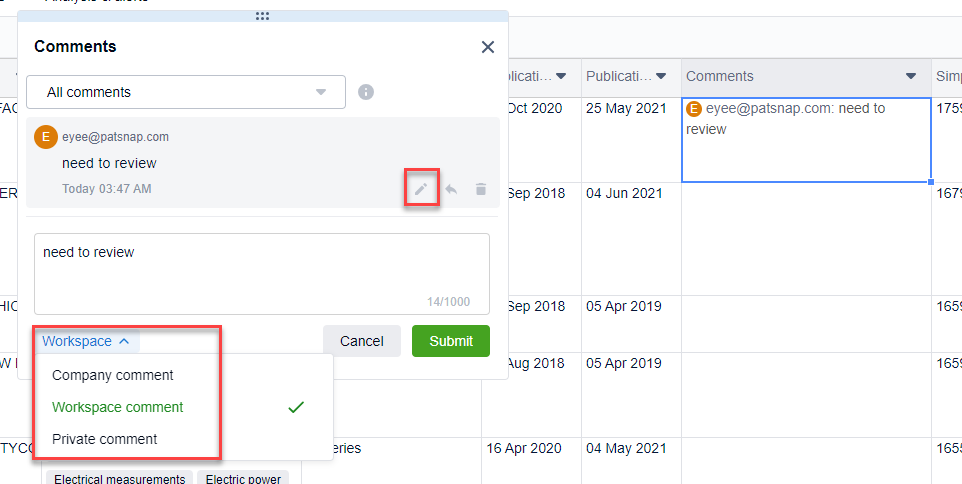This screenshot has height=484, width=962.
Task: Click the reply arrow icon on comment
Action: (x=451, y=189)
